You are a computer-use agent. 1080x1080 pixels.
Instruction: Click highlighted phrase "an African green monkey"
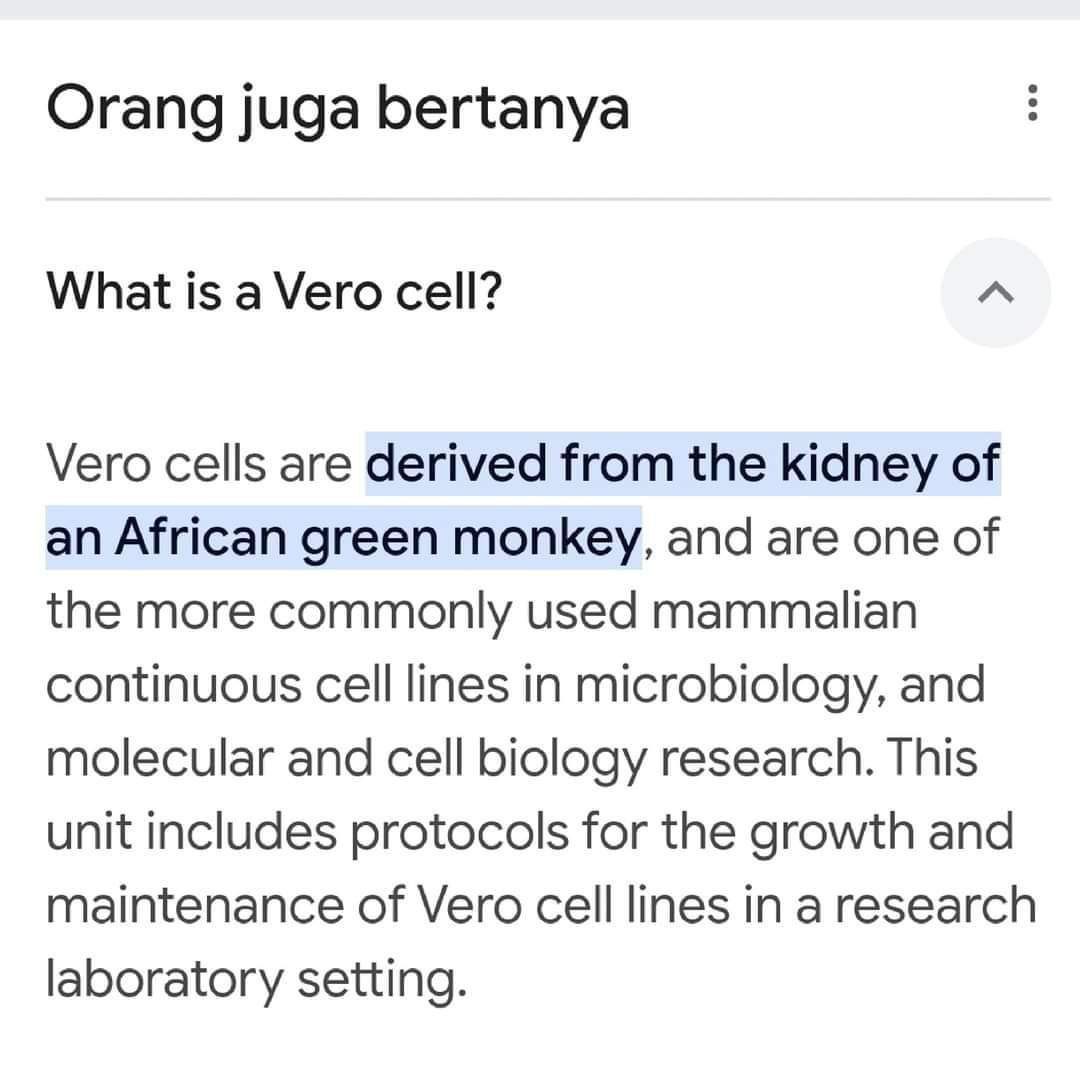[x=343, y=538]
